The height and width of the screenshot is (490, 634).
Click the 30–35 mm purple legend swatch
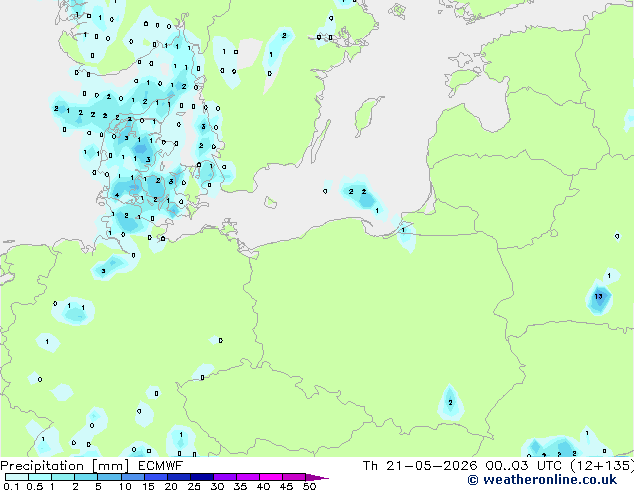[224, 477]
